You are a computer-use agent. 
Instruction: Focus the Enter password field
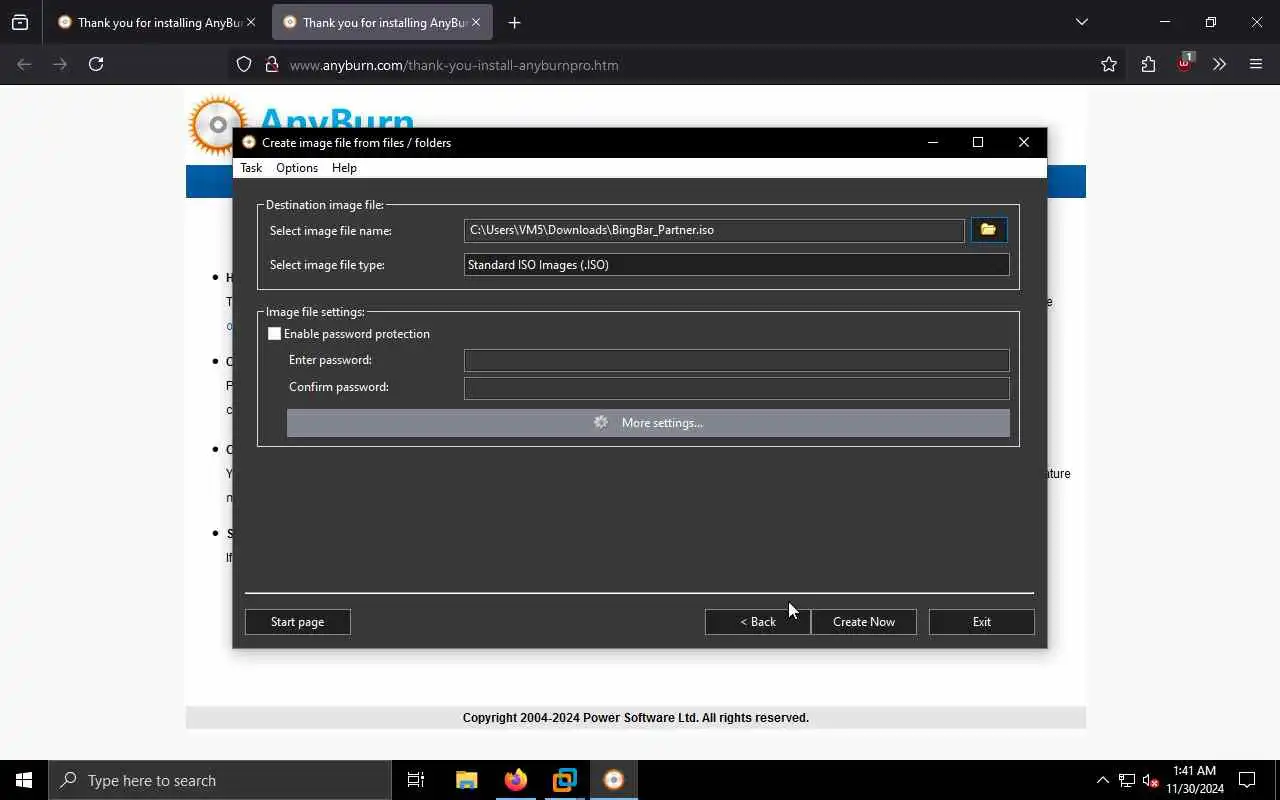point(736,360)
